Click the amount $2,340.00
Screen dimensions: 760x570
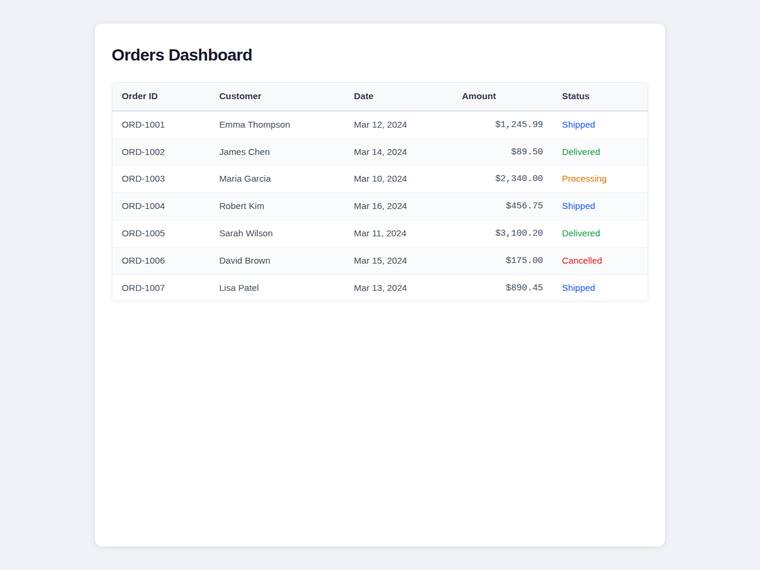(x=519, y=179)
